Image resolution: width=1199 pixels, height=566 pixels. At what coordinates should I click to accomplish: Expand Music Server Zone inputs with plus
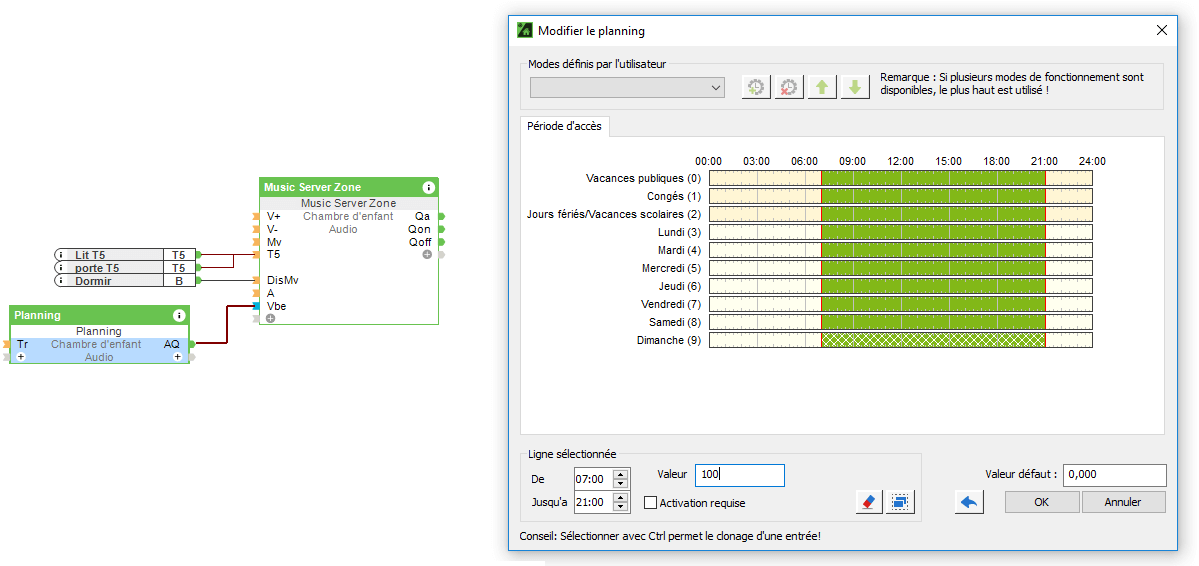point(270,318)
